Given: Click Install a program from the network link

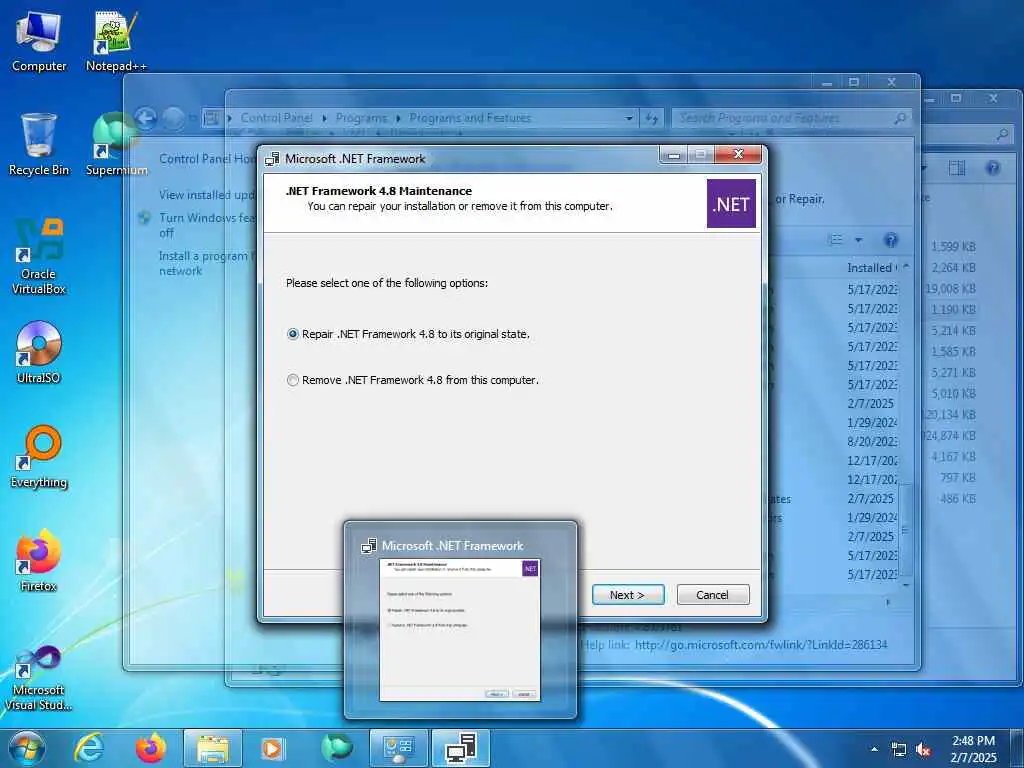Looking at the screenshot, I should click(x=204, y=263).
